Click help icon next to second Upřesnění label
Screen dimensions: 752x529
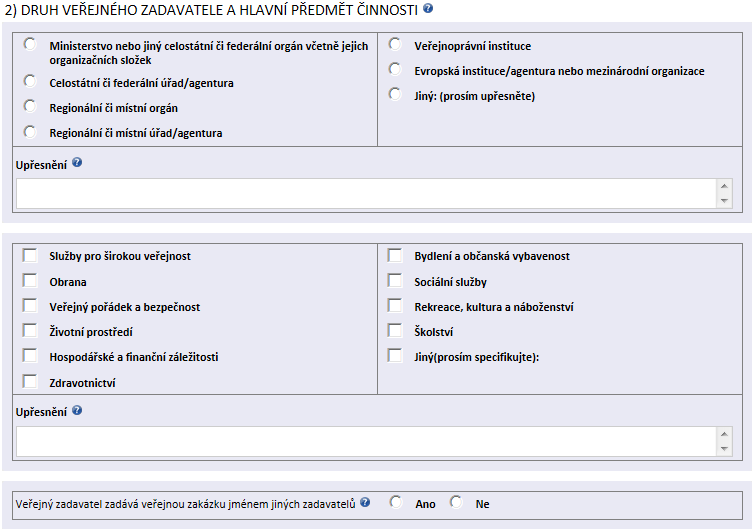pyautogui.click(x=77, y=410)
